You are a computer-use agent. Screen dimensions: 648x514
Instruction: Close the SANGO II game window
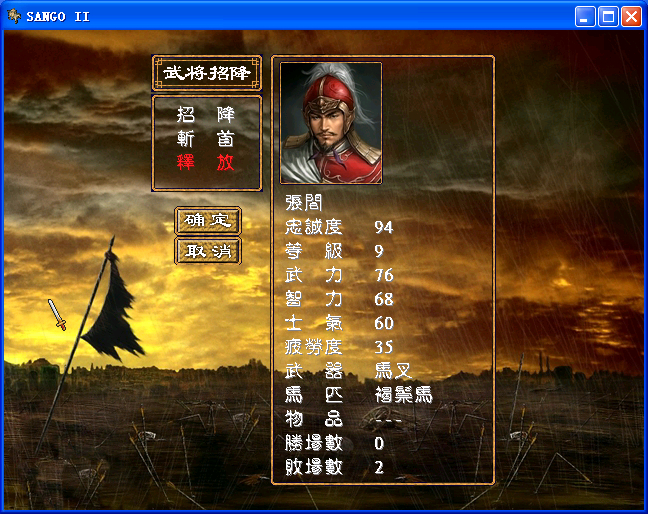631,17
